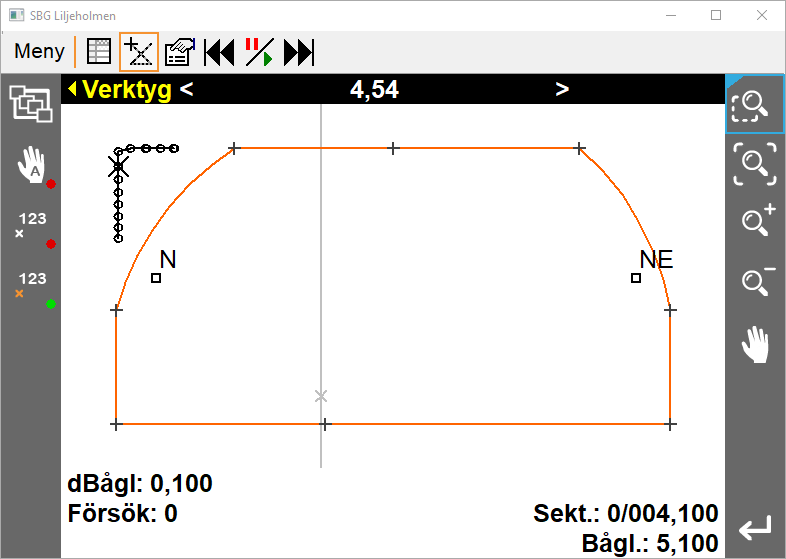Open the table list view icon
This screenshot has width=786, height=559.
[x=98, y=52]
